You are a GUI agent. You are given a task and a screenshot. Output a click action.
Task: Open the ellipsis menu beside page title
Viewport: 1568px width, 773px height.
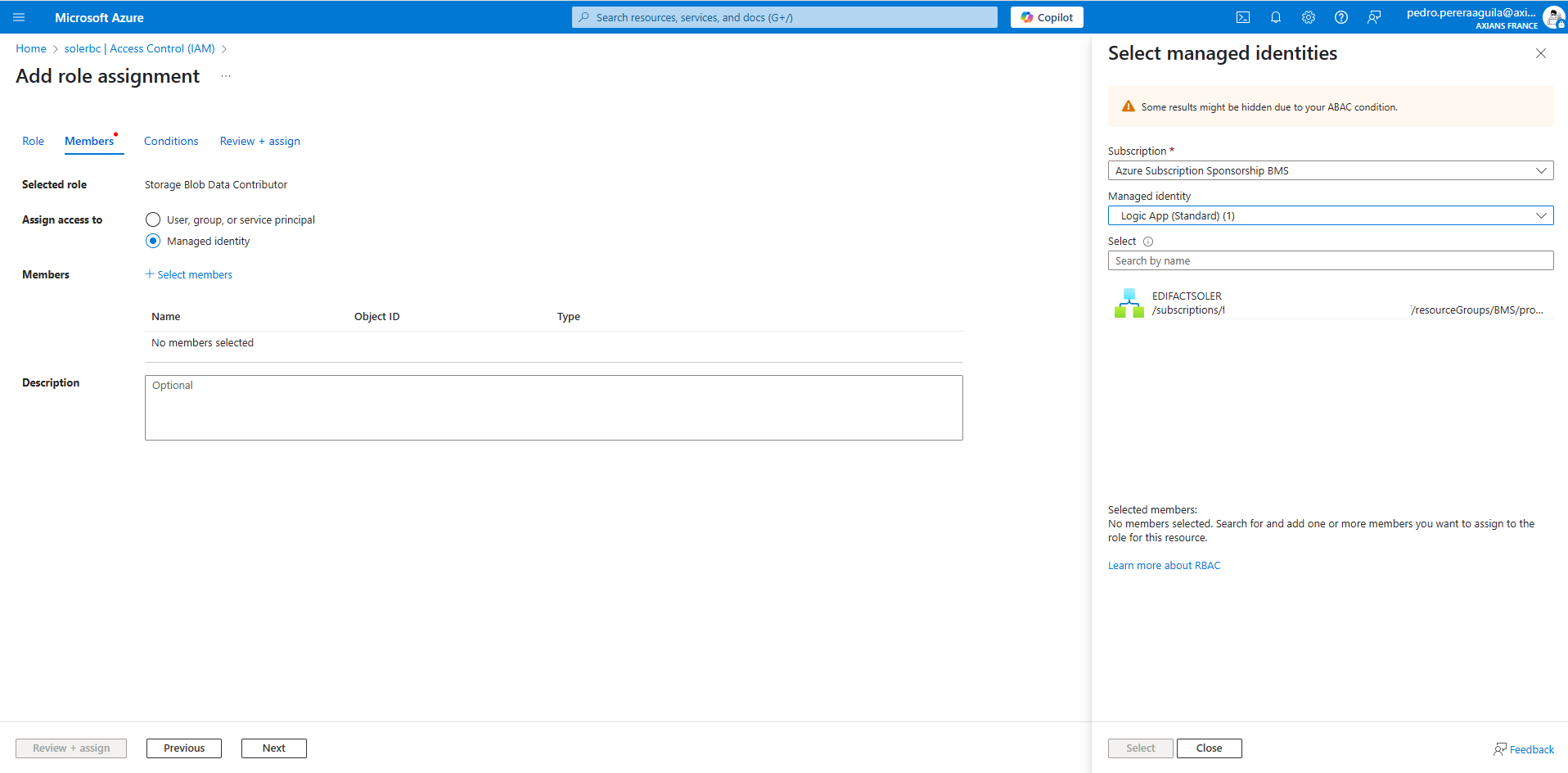click(226, 76)
